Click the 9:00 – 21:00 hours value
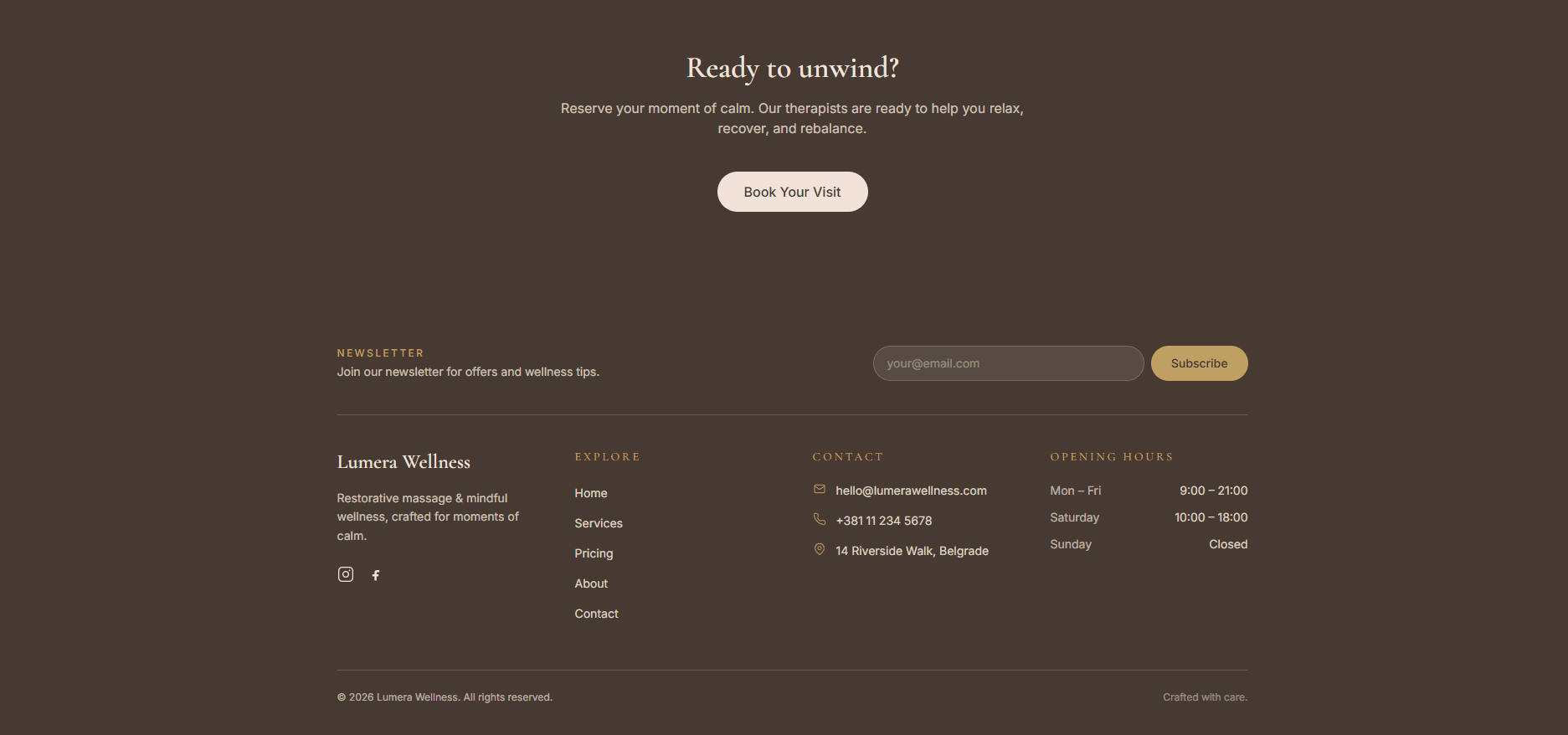Viewport: 1568px width, 735px height. tap(1213, 491)
